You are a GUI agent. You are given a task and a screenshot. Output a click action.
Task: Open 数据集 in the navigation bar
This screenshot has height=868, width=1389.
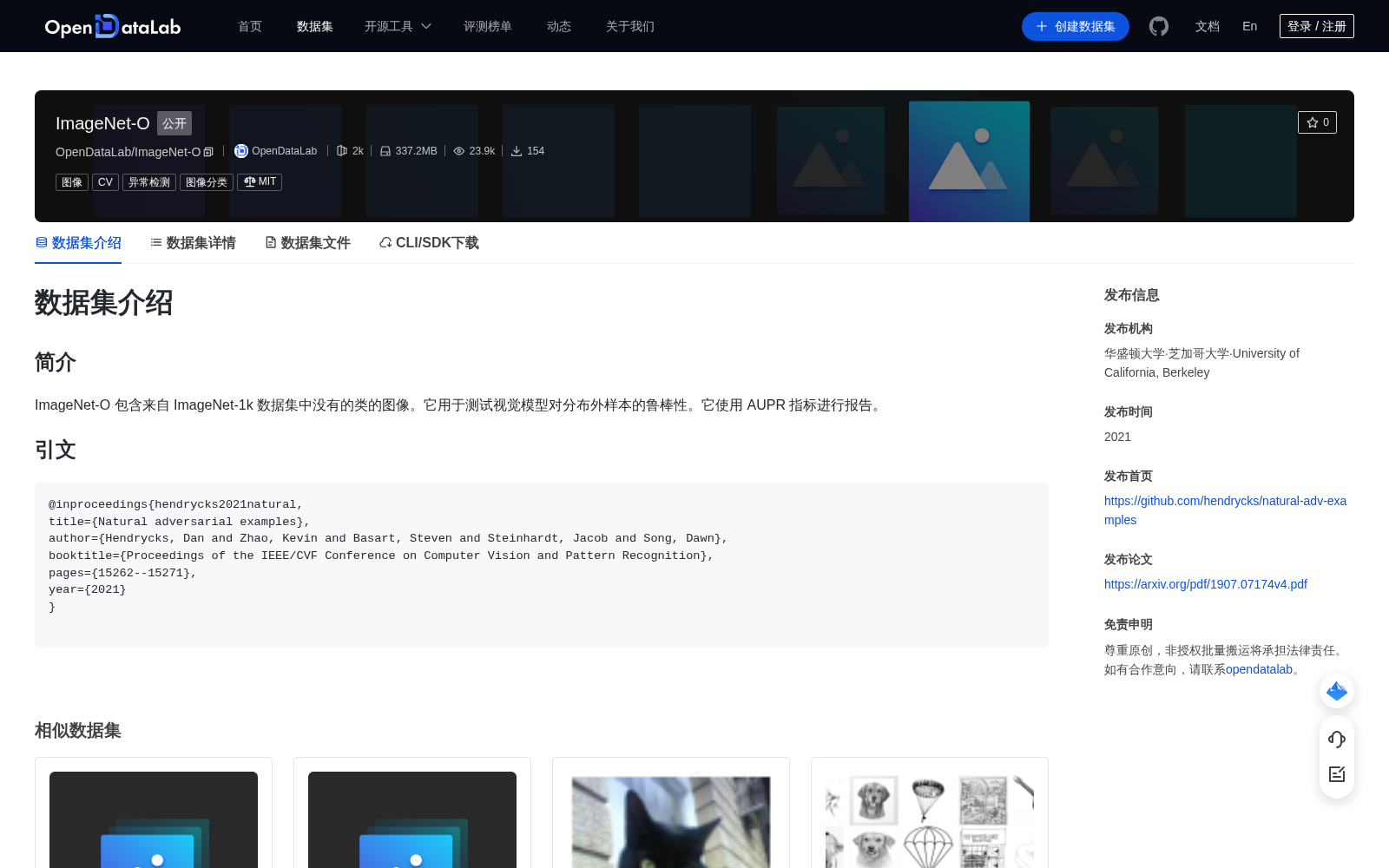(315, 26)
